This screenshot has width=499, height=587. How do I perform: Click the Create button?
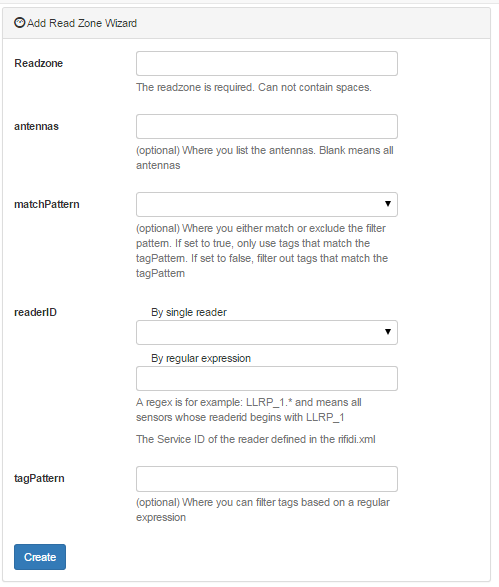(x=40, y=557)
